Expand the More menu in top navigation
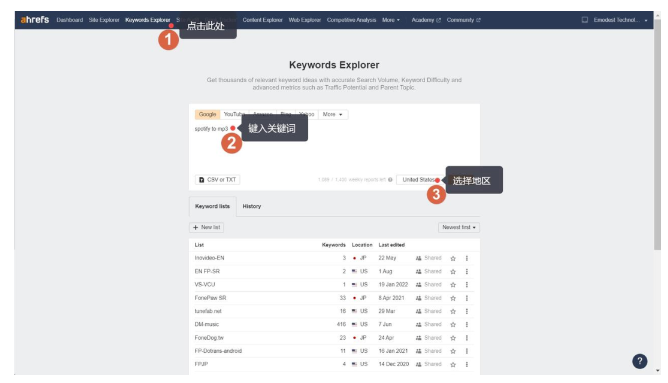The width and height of the screenshot is (668, 383). click(391, 20)
